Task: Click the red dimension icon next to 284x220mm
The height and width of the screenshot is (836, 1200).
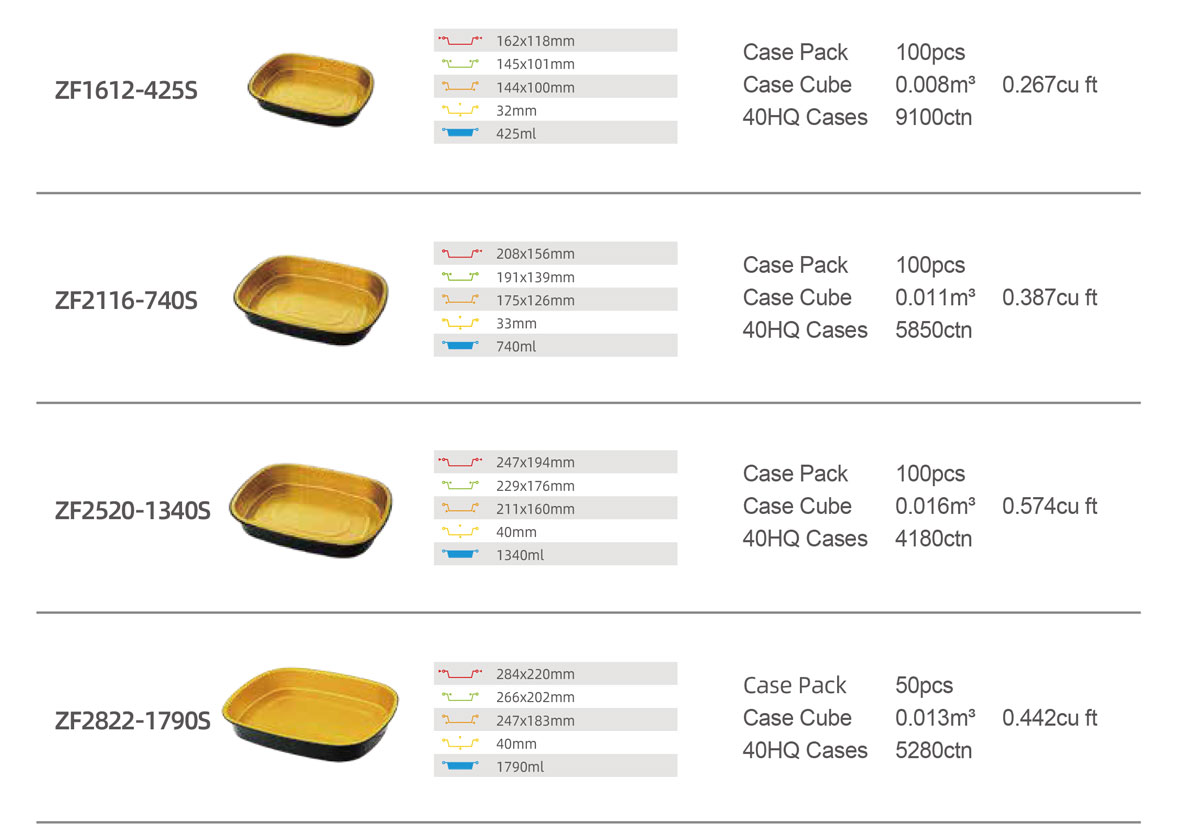Action: pos(460,674)
